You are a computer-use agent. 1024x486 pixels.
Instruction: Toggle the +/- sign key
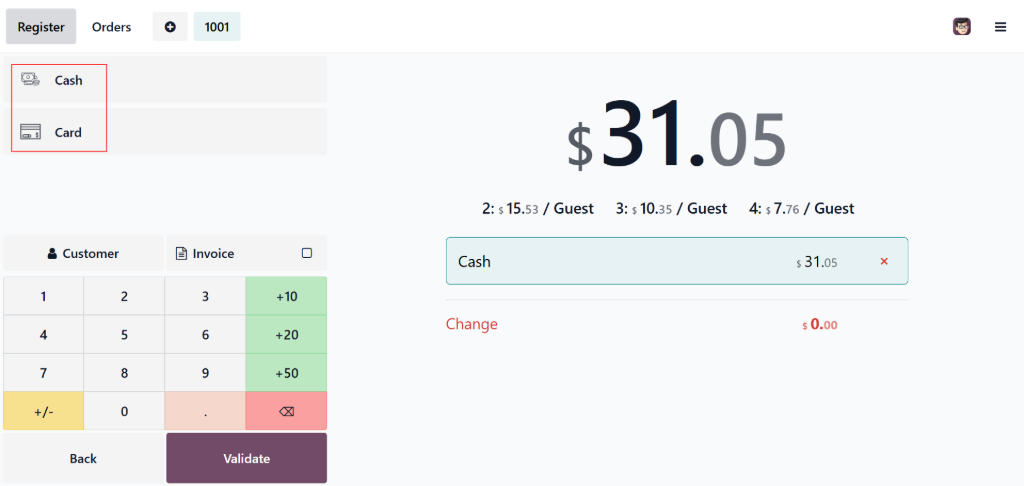(43, 411)
